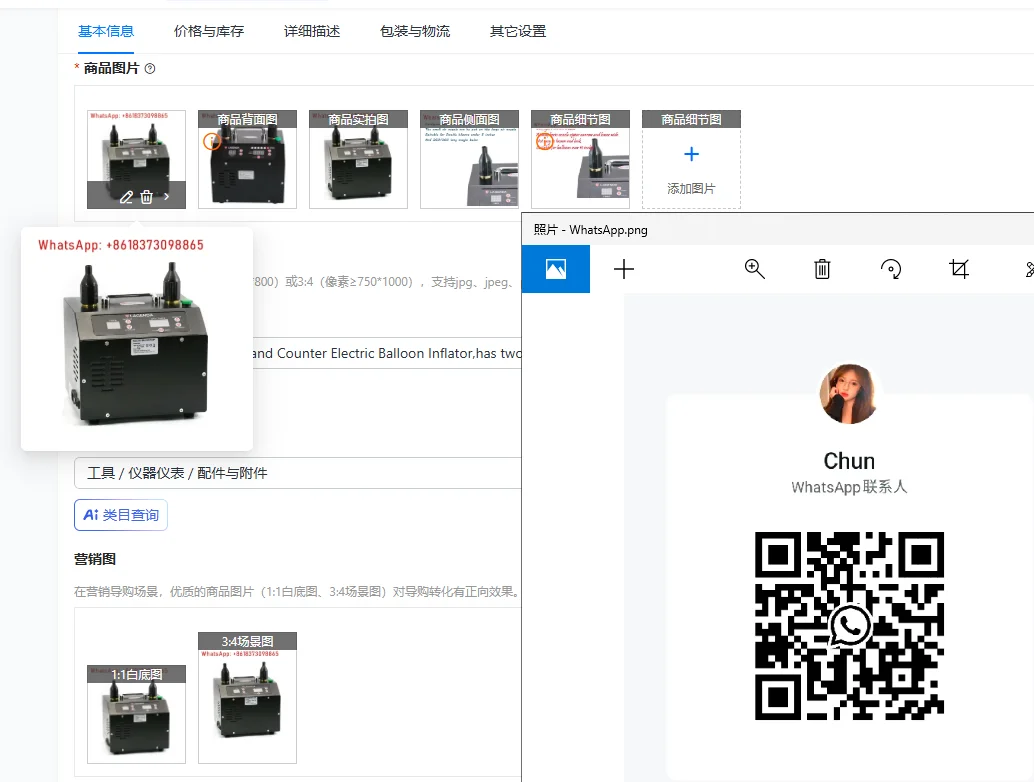This screenshot has width=1034, height=782.
Task: Click the 照片 - WhatsApp.png window title
Action: tap(590, 230)
